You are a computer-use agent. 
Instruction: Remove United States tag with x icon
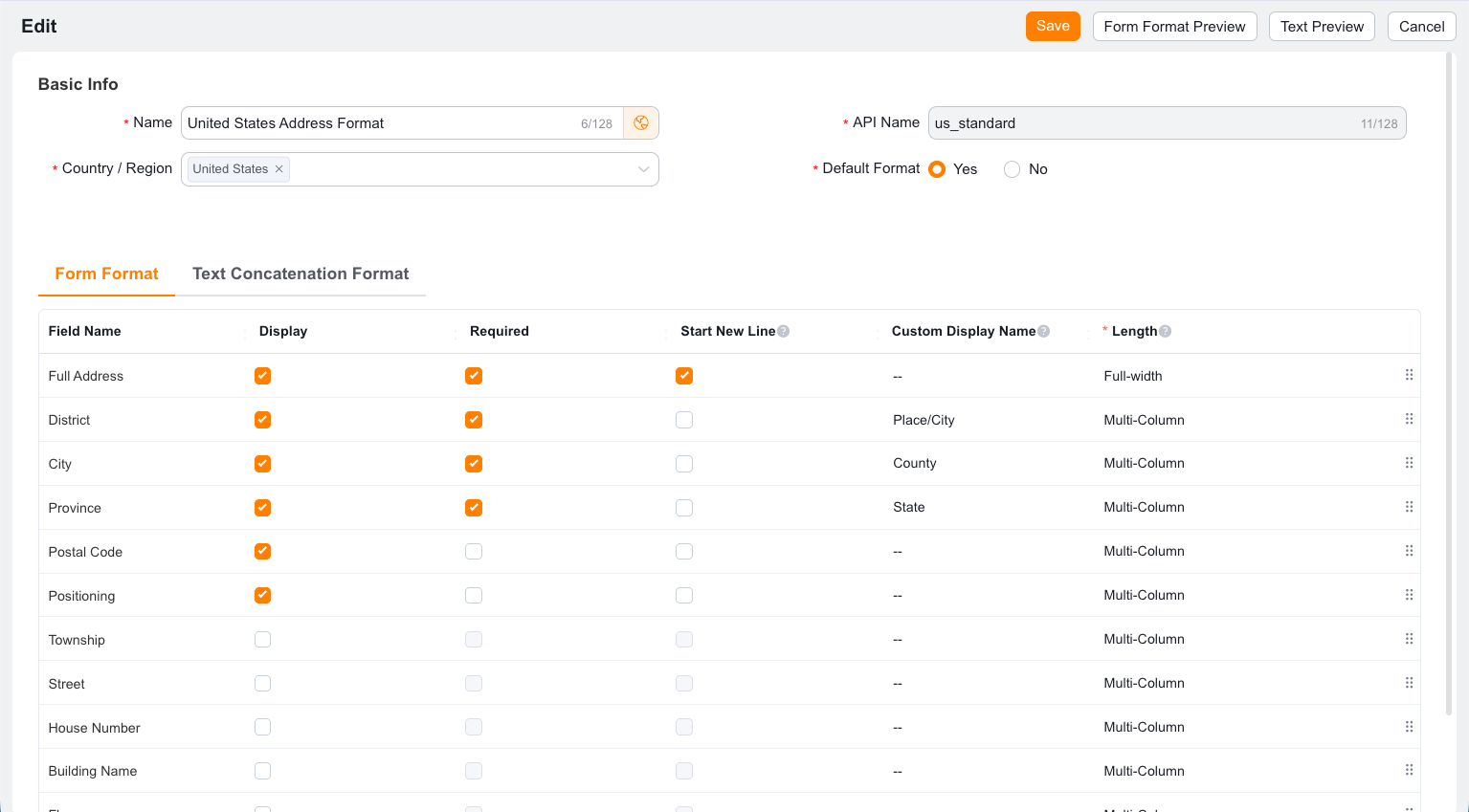coord(279,169)
